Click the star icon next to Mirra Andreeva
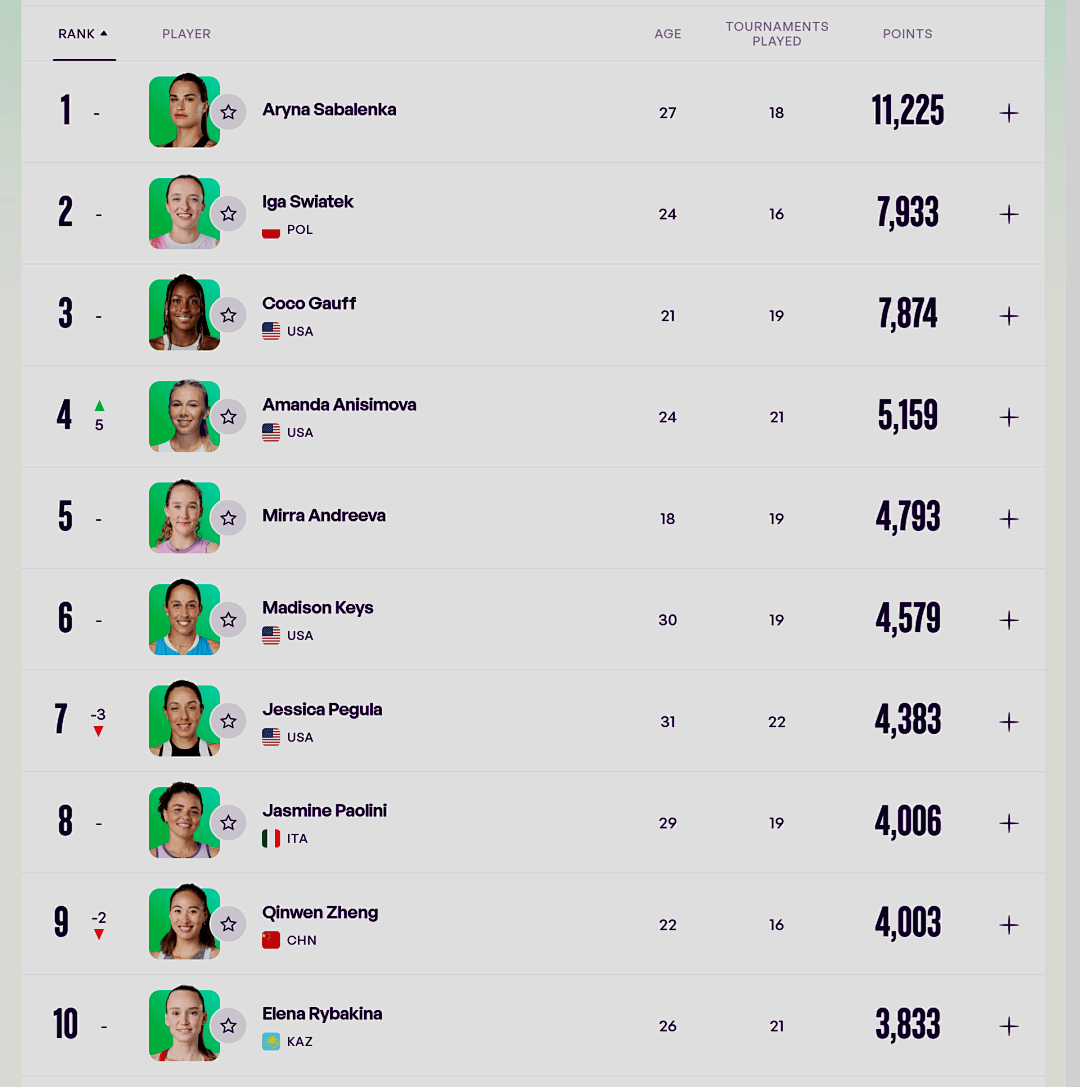1080x1087 pixels. (x=228, y=518)
